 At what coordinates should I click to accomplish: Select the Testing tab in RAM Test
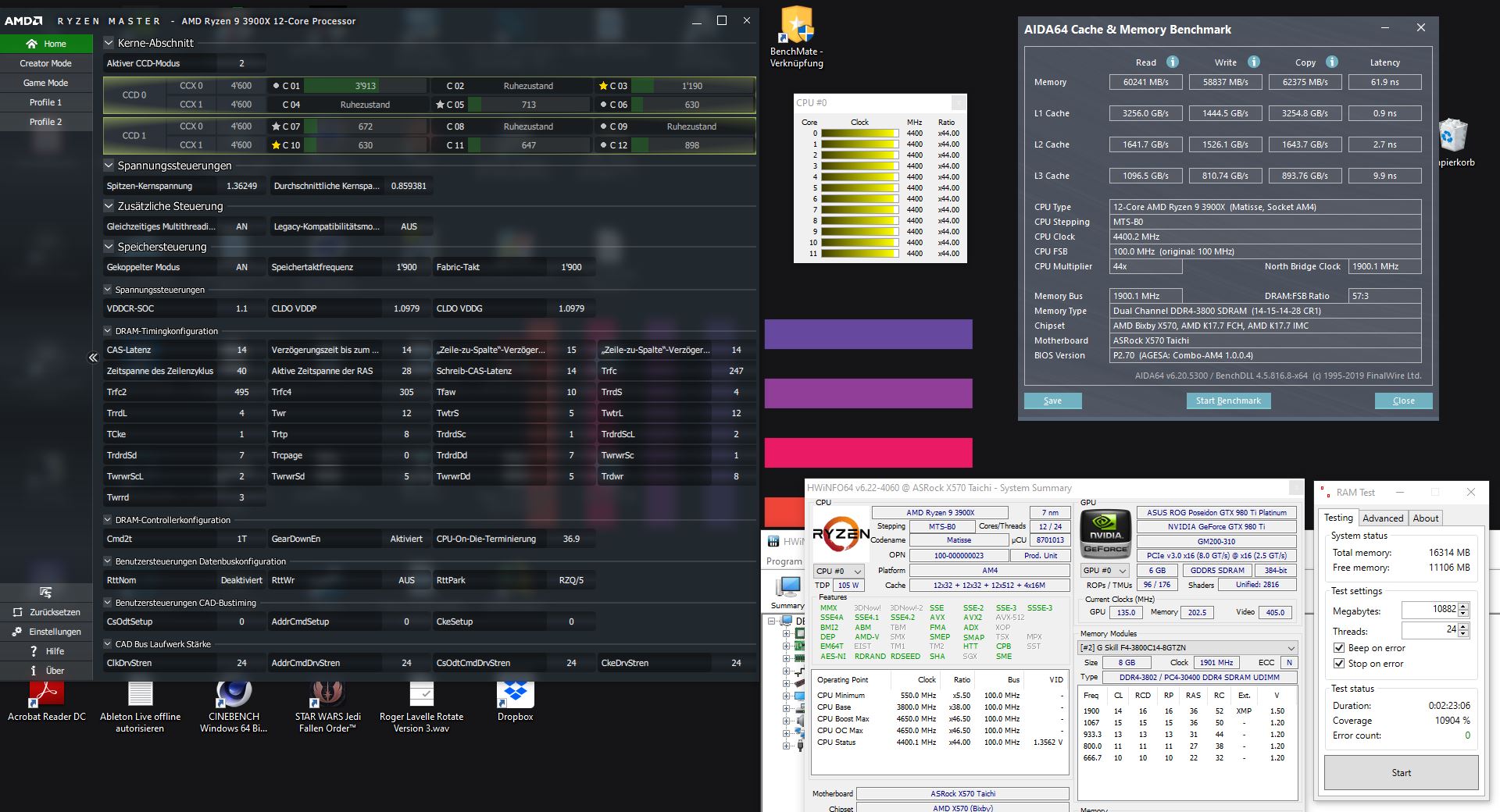[x=1338, y=518]
